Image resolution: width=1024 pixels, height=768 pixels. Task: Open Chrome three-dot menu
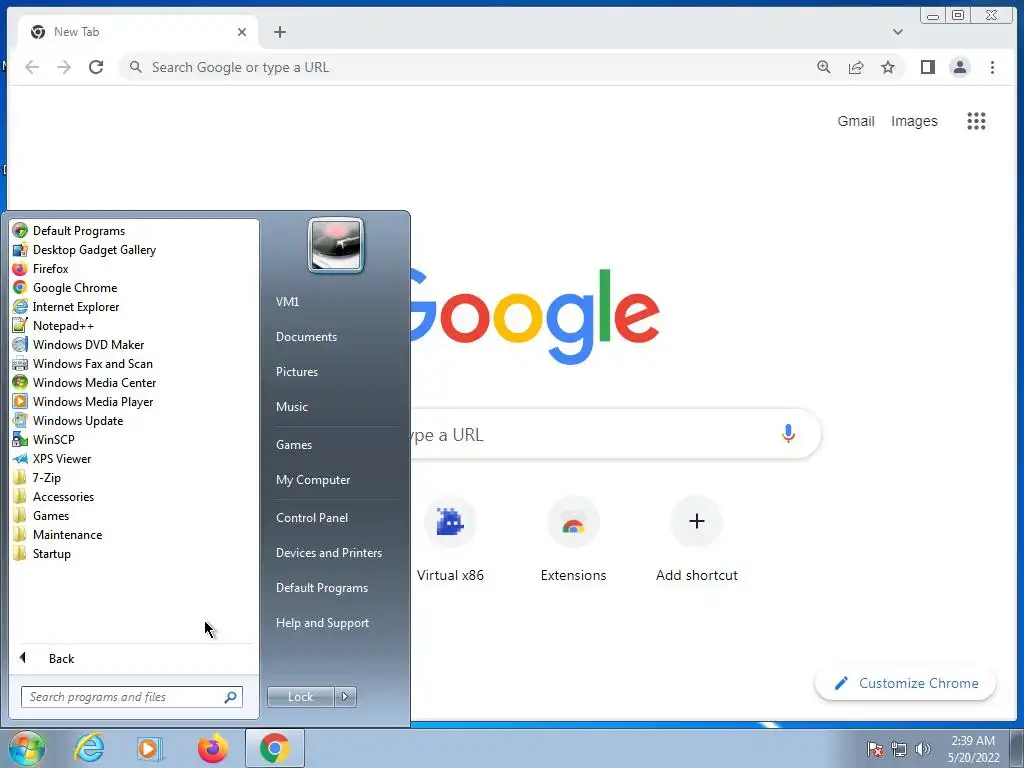992,67
